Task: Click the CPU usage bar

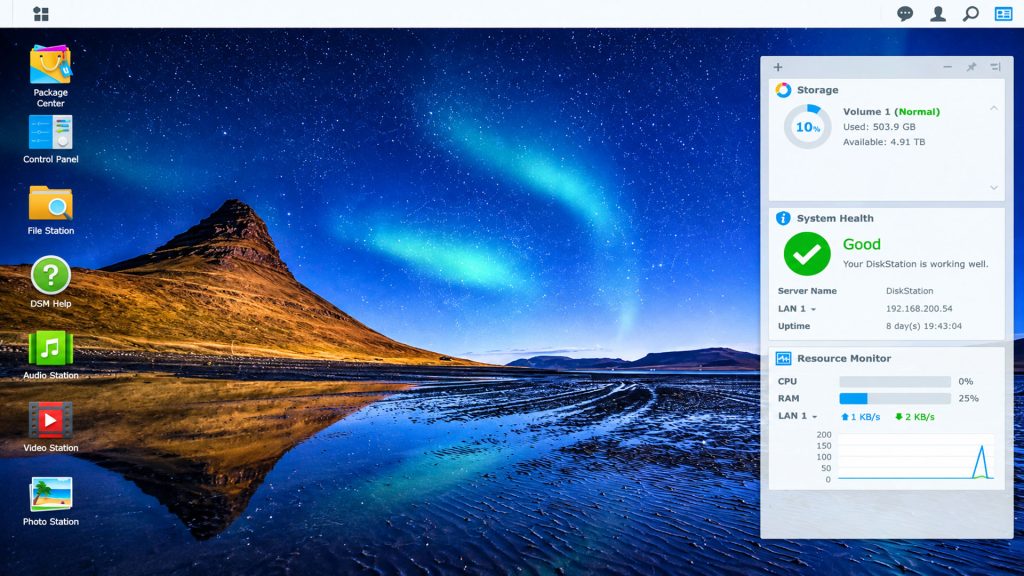Action: pyautogui.click(x=895, y=381)
